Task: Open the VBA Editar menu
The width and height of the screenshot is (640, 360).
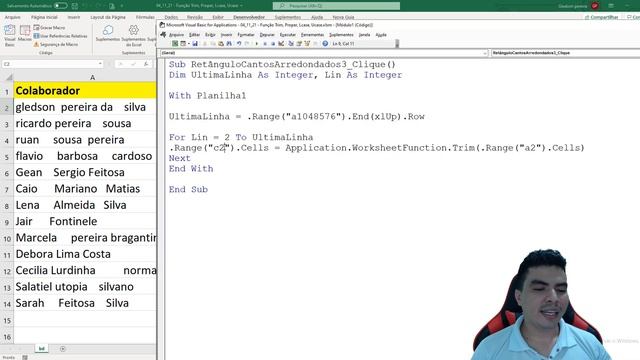Action: (194, 35)
